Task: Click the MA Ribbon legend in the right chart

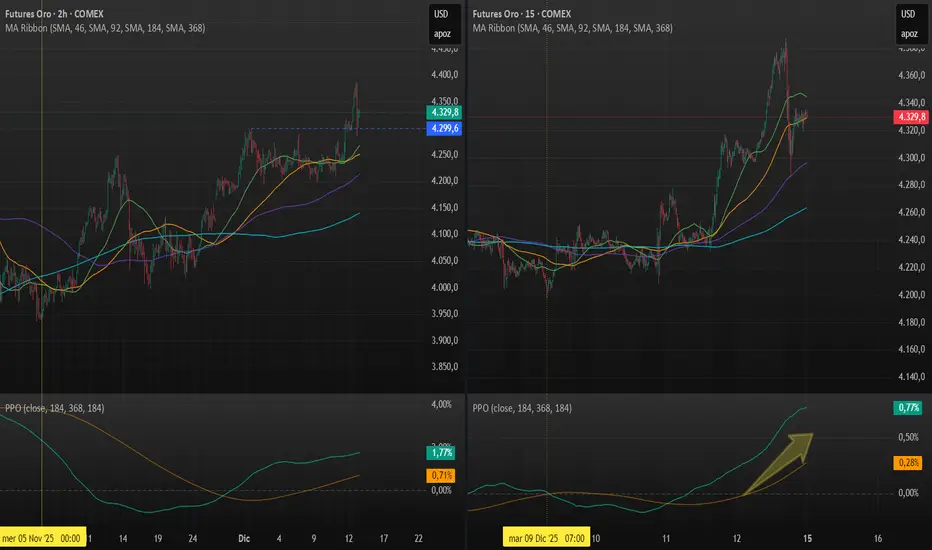Action: [x=572, y=29]
